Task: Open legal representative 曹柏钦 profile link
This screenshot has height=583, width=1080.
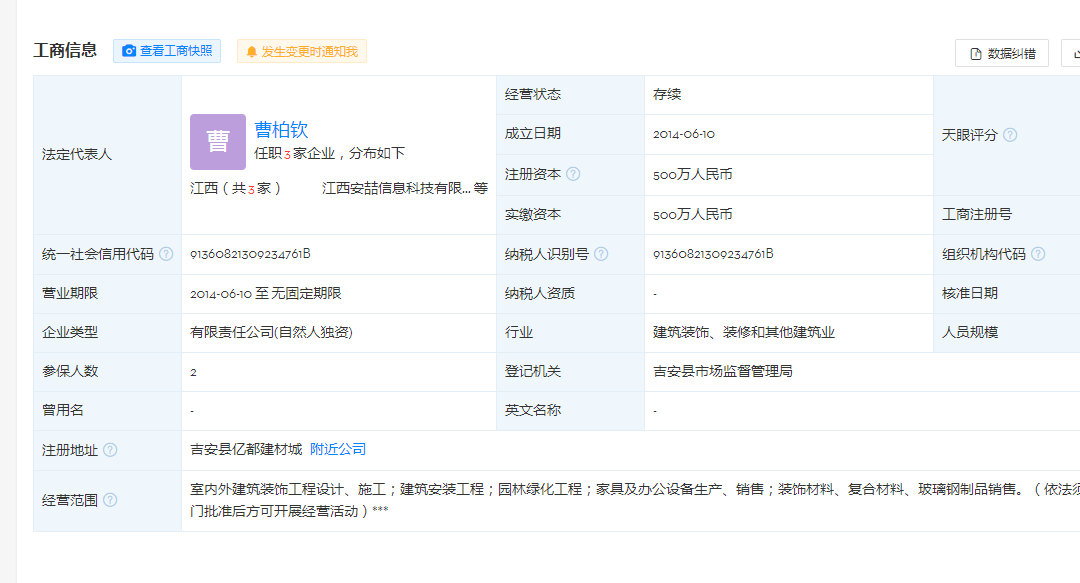Action: pos(281,129)
